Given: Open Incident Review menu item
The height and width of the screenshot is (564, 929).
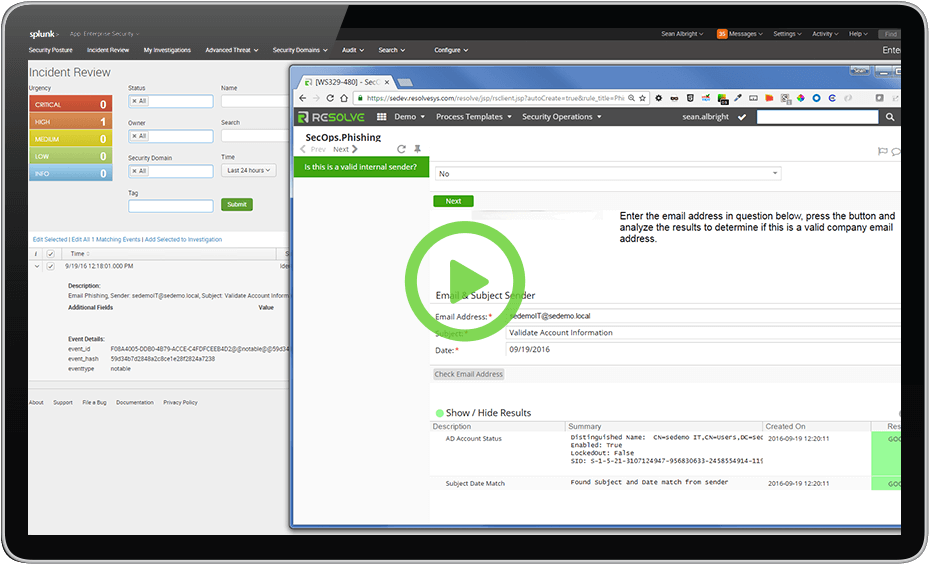Looking at the screenshot, I should pyautogui.click(x=108, y=50).
